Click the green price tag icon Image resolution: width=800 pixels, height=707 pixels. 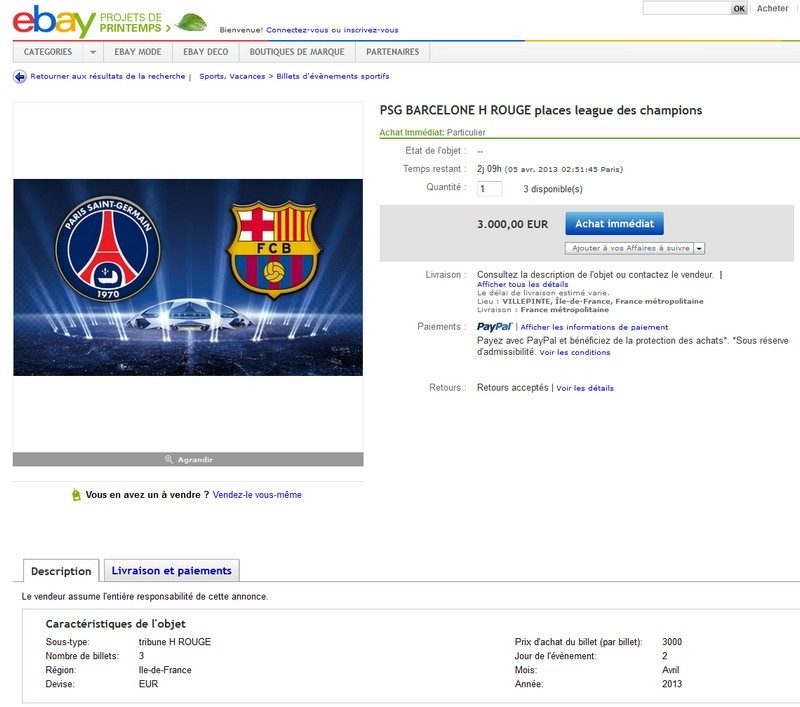click(76, 495)
